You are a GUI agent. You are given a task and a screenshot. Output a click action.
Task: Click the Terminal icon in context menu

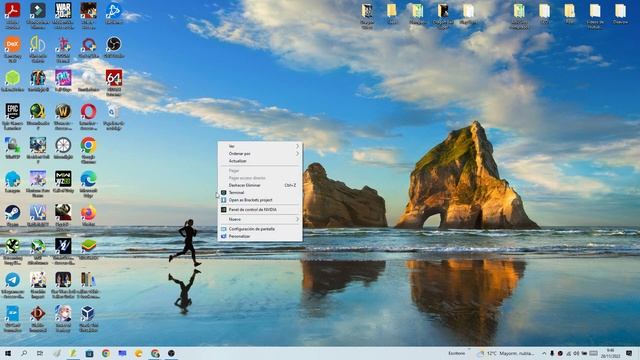point(223,192)
